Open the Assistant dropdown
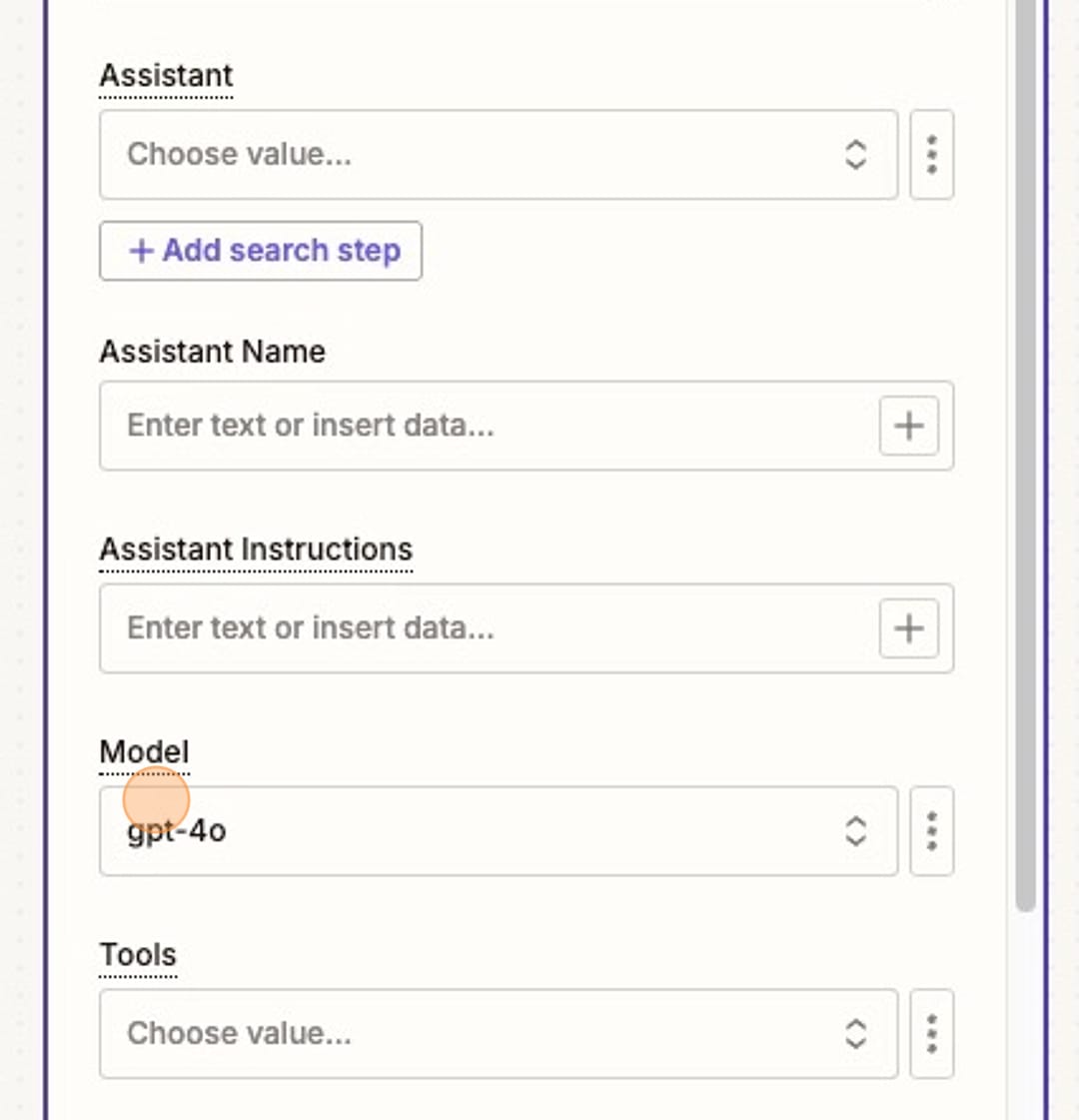This screenshot has width=1079, height=1120. (x=450, y=154)
